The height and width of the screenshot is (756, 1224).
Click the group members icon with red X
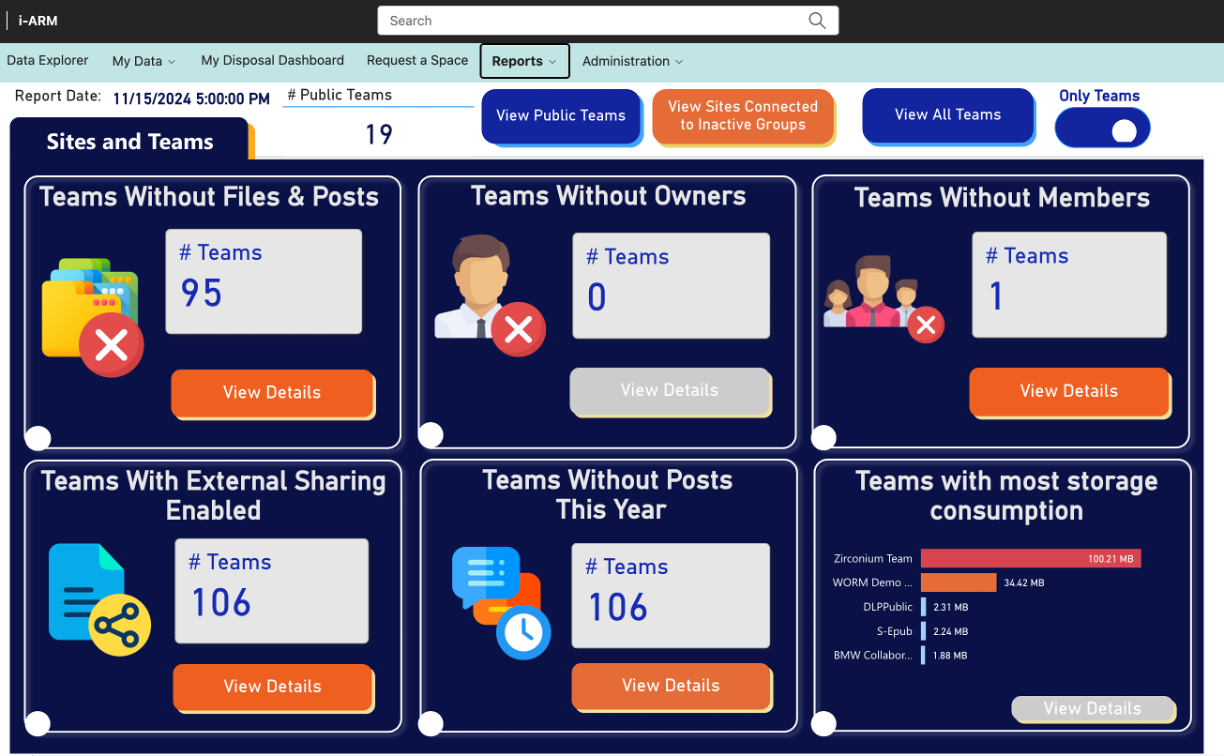click(880, 295)
